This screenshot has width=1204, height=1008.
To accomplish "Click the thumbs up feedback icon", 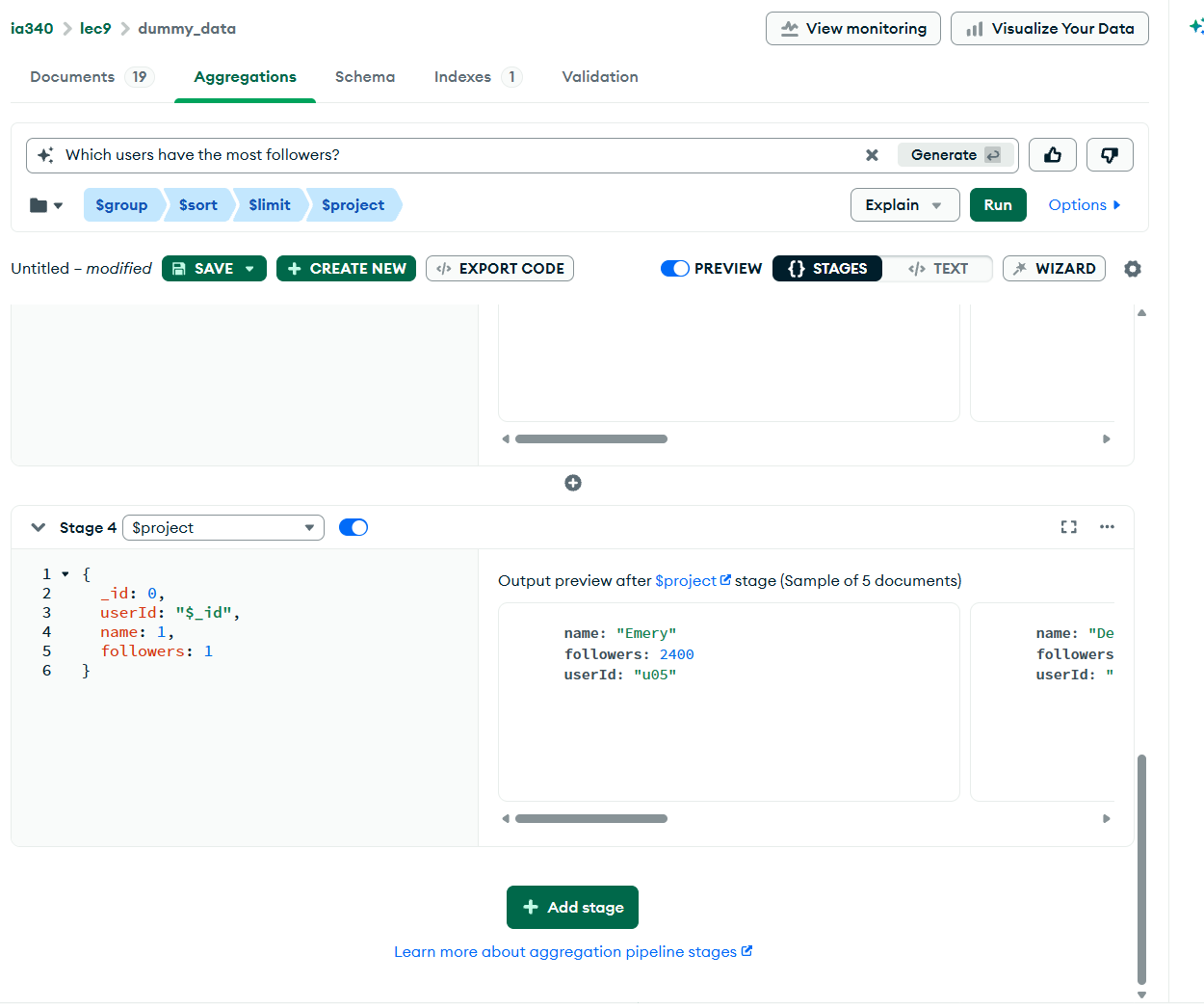I will [x=1052, y=155].
